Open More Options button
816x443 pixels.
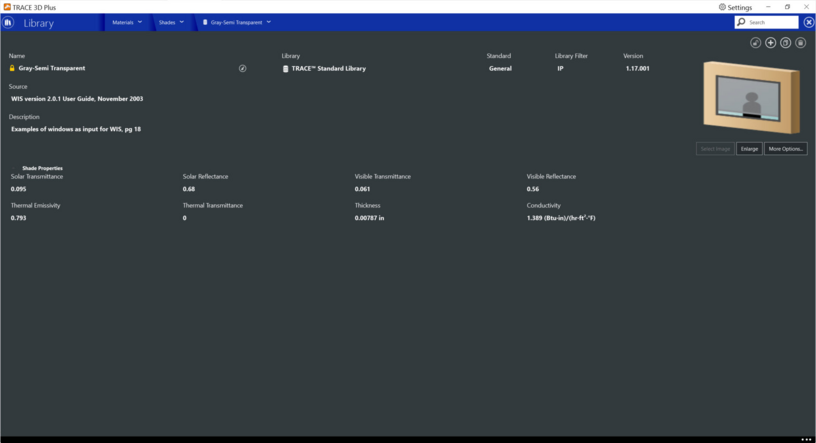(786, 149)
